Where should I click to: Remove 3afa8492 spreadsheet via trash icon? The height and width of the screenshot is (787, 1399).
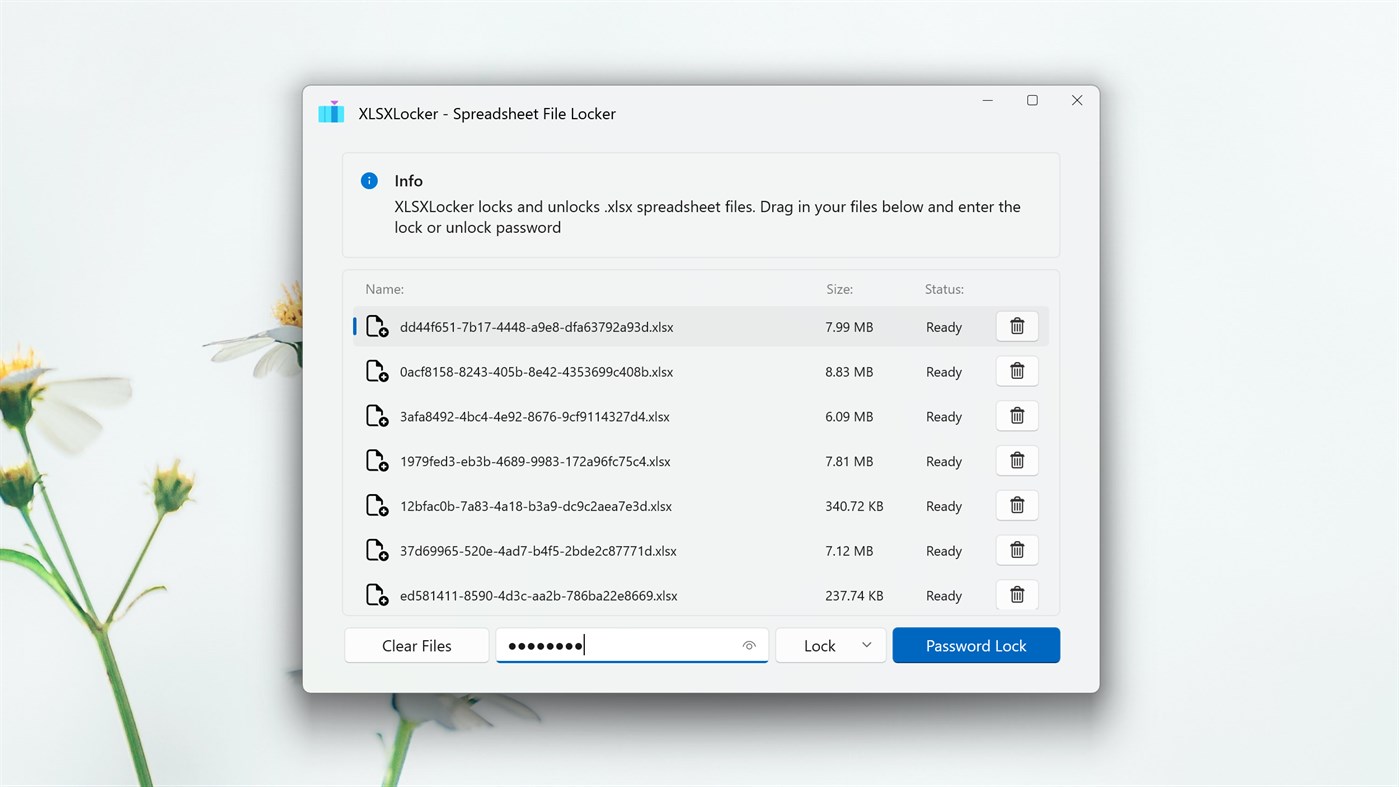coord(1016,416)
